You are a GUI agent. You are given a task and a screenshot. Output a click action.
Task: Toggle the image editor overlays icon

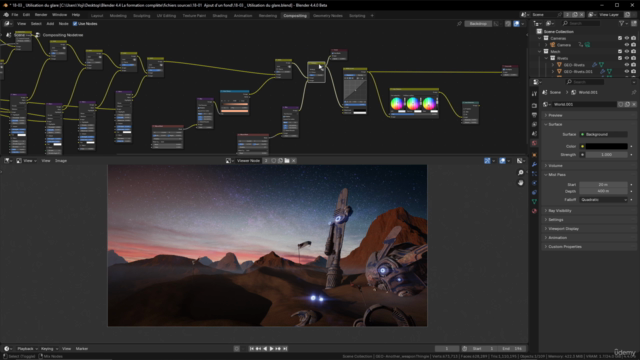pyautogui.click(x=502, y=161)
